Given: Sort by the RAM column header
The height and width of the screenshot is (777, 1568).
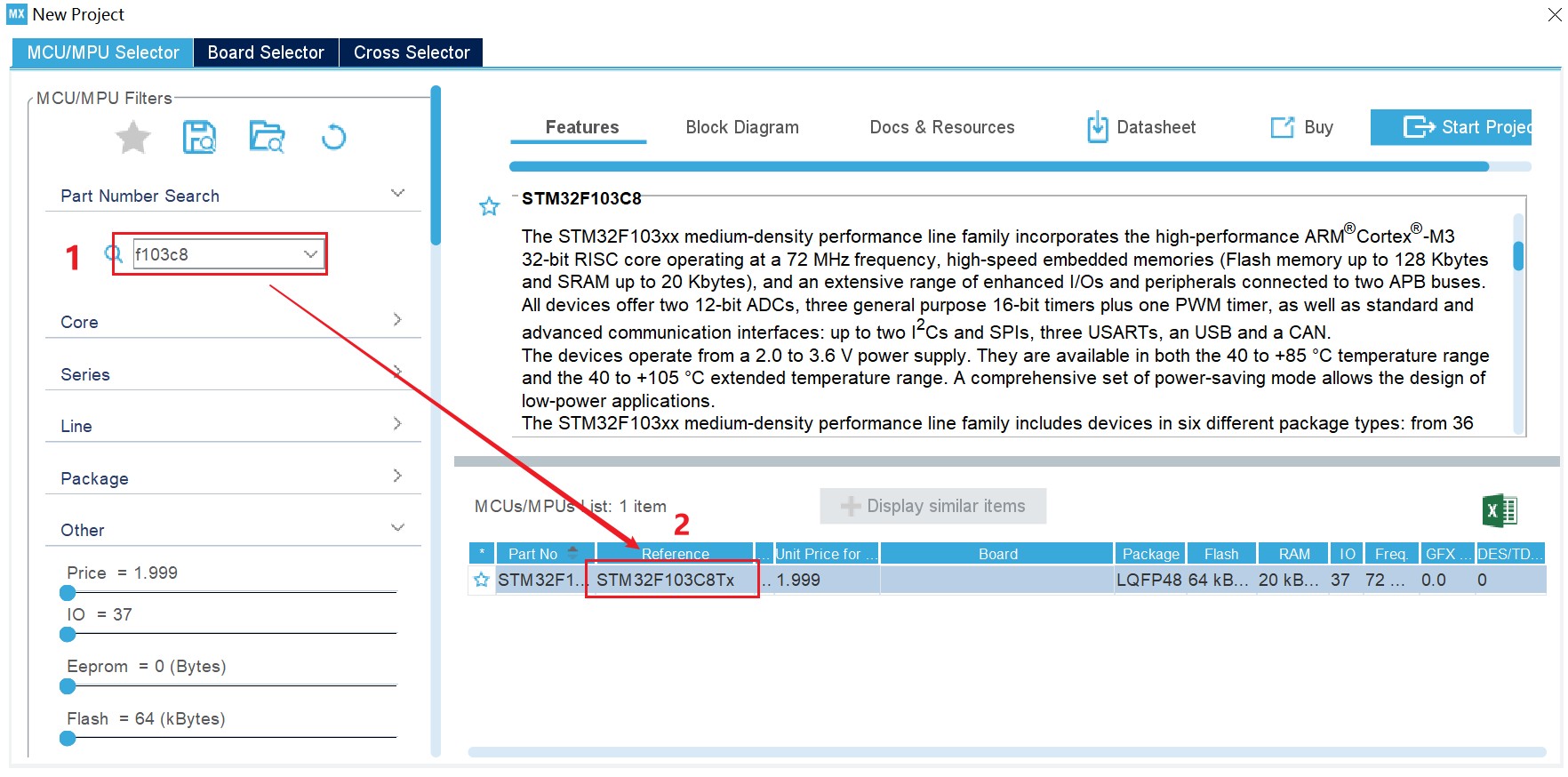Looking at the screenshot, I should tap(1294, 553).
